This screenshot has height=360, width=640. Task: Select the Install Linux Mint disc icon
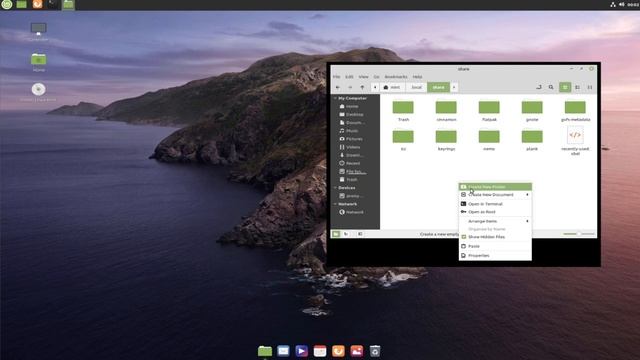pyautogui.click(x=38, y=92)
